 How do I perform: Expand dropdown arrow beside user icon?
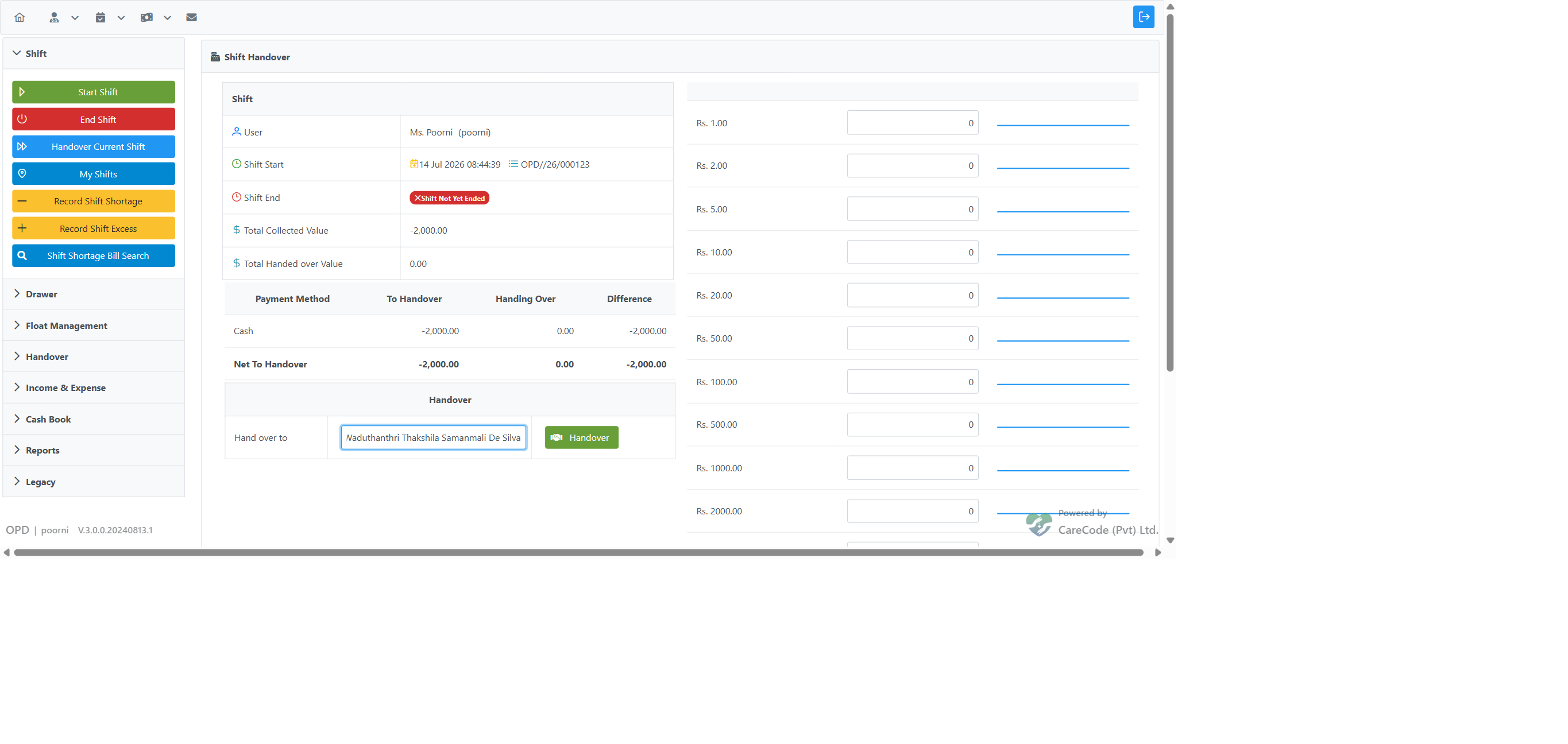[75, 18]
